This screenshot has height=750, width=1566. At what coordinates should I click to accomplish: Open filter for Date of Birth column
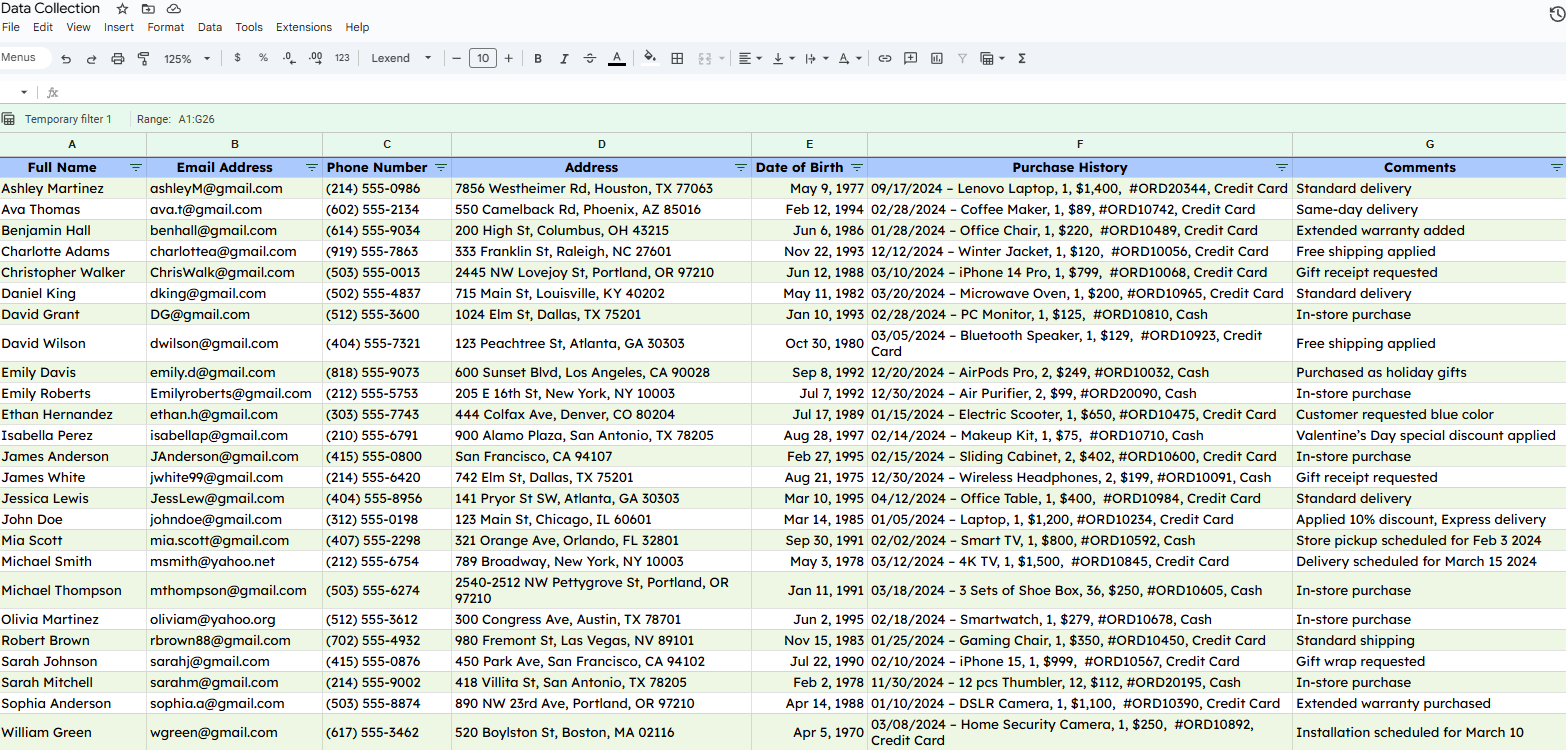pos(857,168)
